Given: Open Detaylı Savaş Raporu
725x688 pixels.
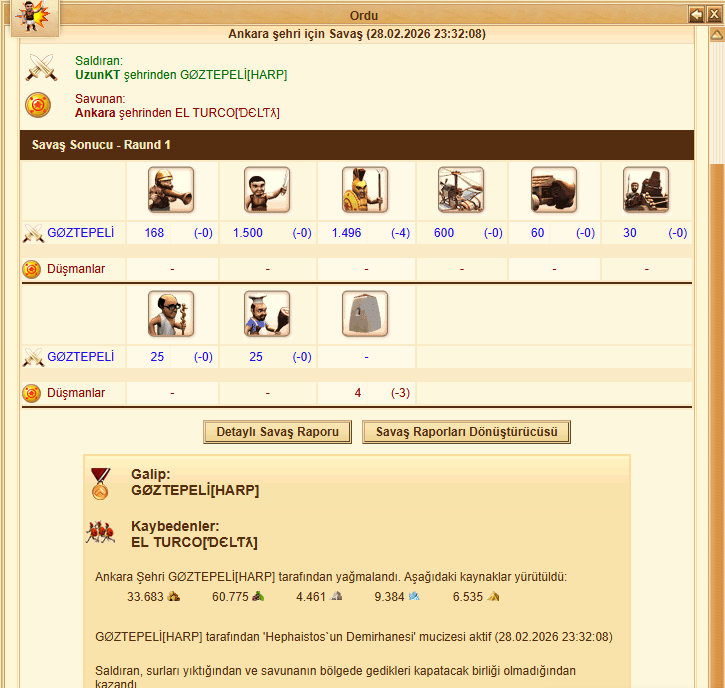Looking at the screenshot, I should point(277,432).
